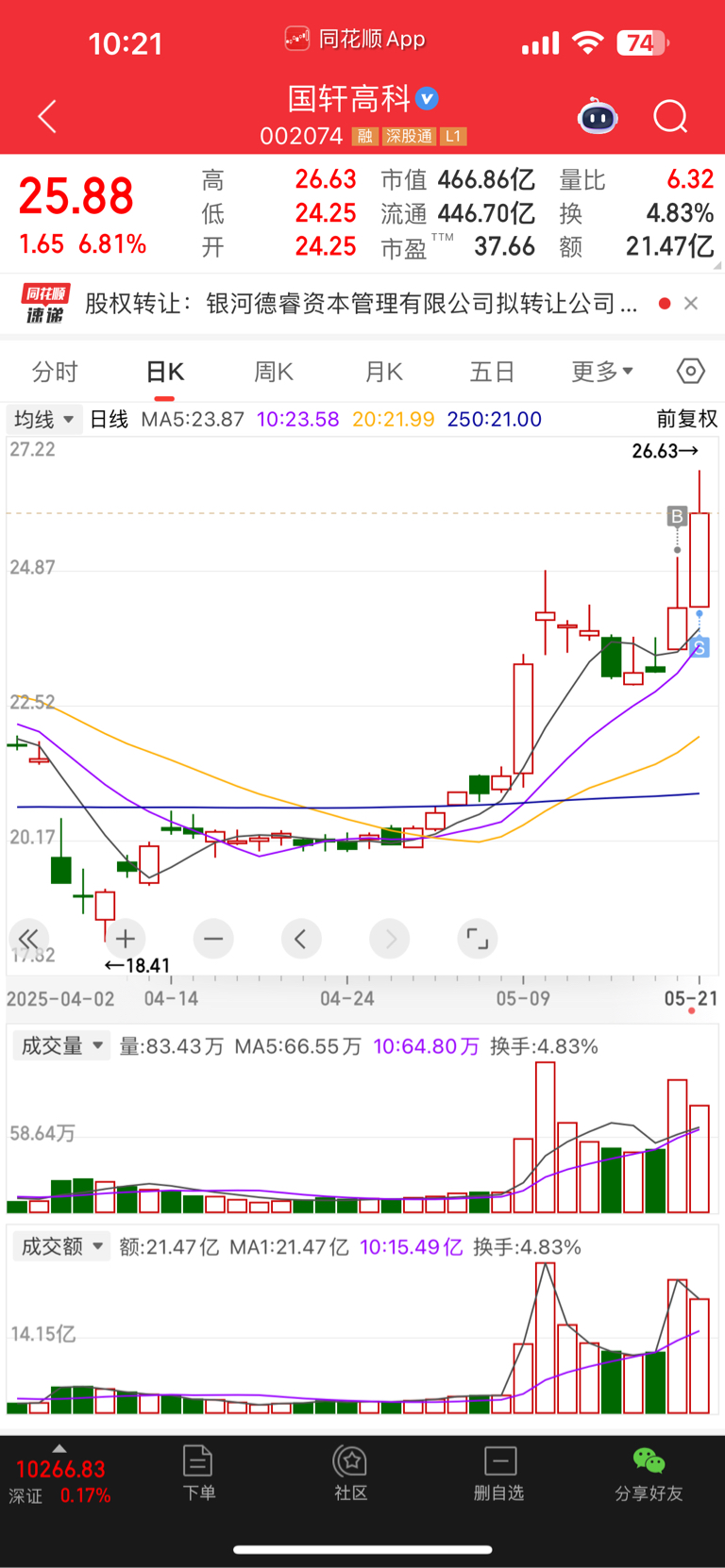Image resolution: width=725 pixels, height=1568 pixels.
Task: Tap the blue 250:21.00 moving average legend
Action: 495,419
